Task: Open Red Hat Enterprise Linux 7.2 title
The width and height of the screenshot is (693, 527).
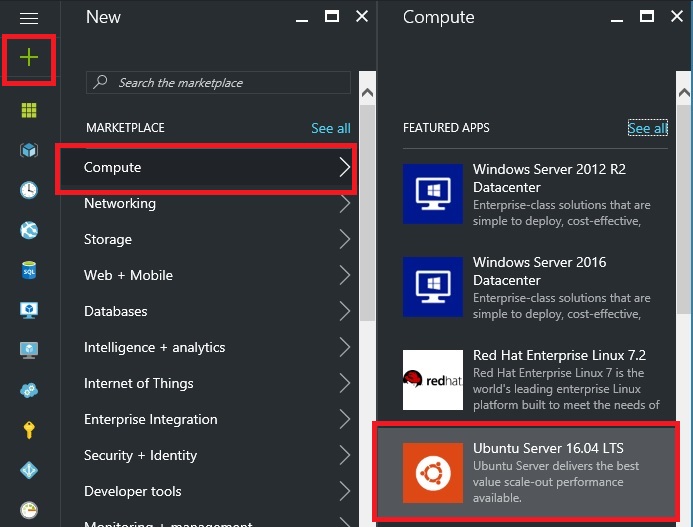Action: [x=560, y=355]
